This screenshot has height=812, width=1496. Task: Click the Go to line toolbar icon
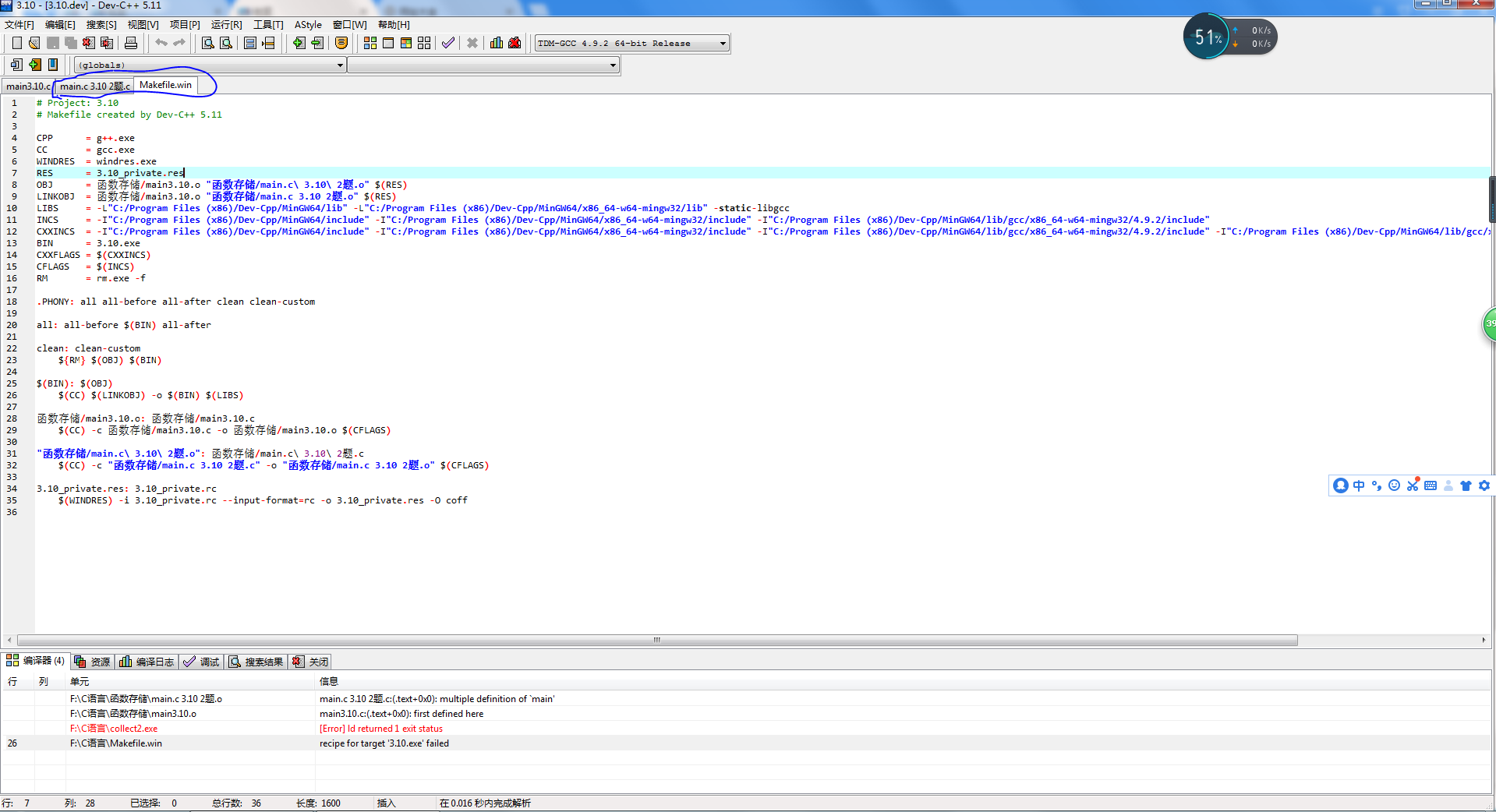tap(268, 43)
